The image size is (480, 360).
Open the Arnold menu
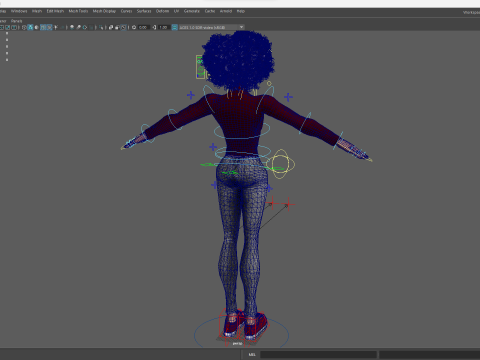(x=226, y=11)
